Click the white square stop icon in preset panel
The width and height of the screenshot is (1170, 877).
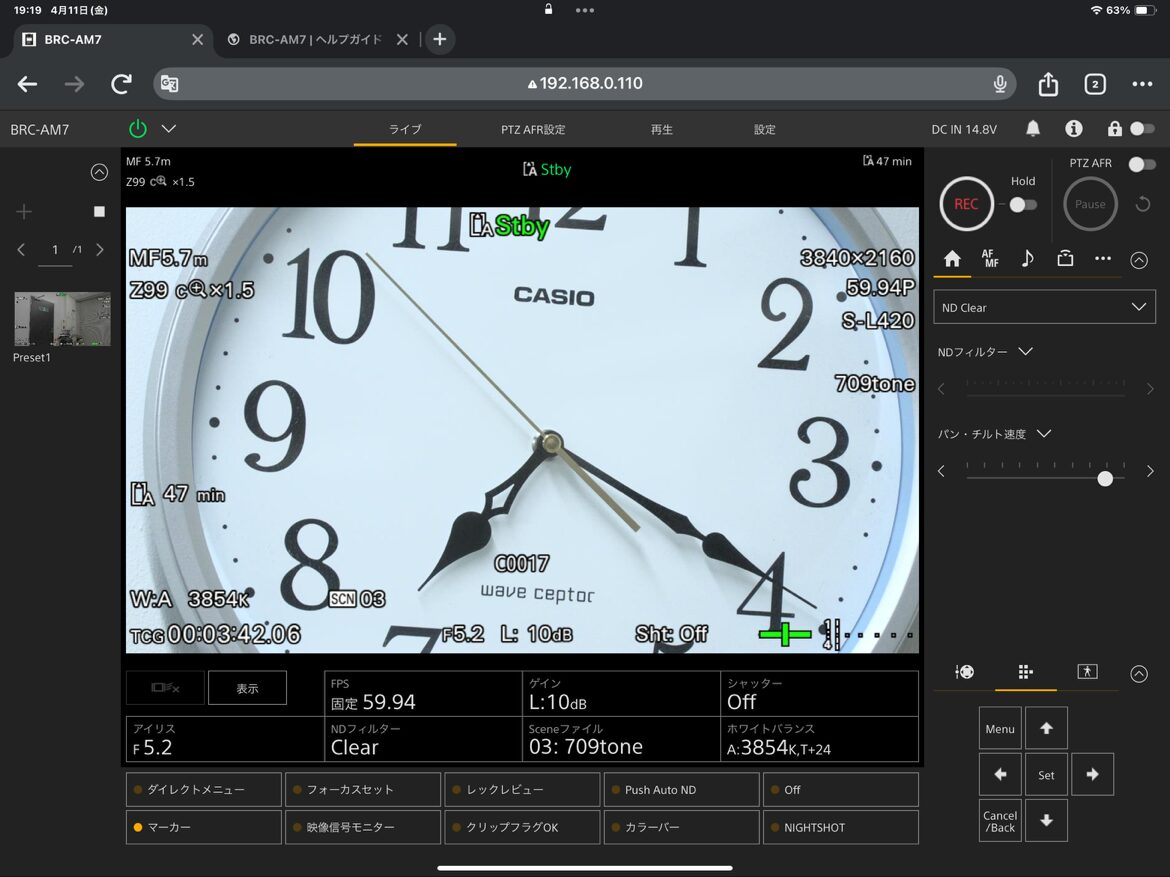pyautogui.click(x=99, y=212)
